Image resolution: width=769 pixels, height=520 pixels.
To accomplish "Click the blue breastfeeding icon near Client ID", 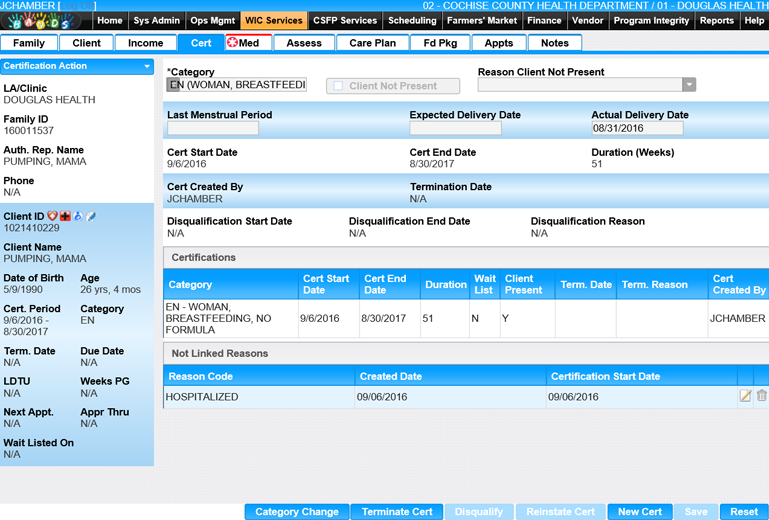I will click(x=78, y=216).
